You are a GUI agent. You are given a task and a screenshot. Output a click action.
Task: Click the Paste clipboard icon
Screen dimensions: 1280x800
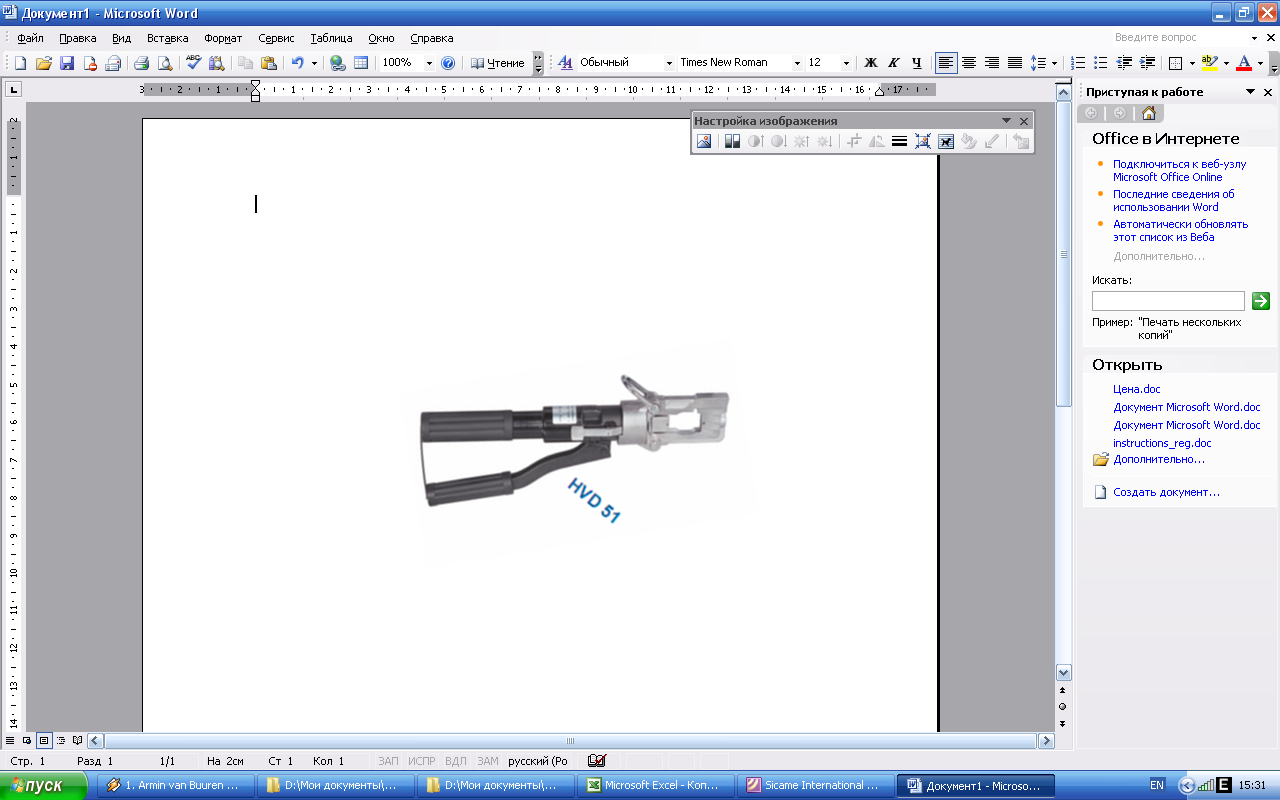tap(269, 63)
